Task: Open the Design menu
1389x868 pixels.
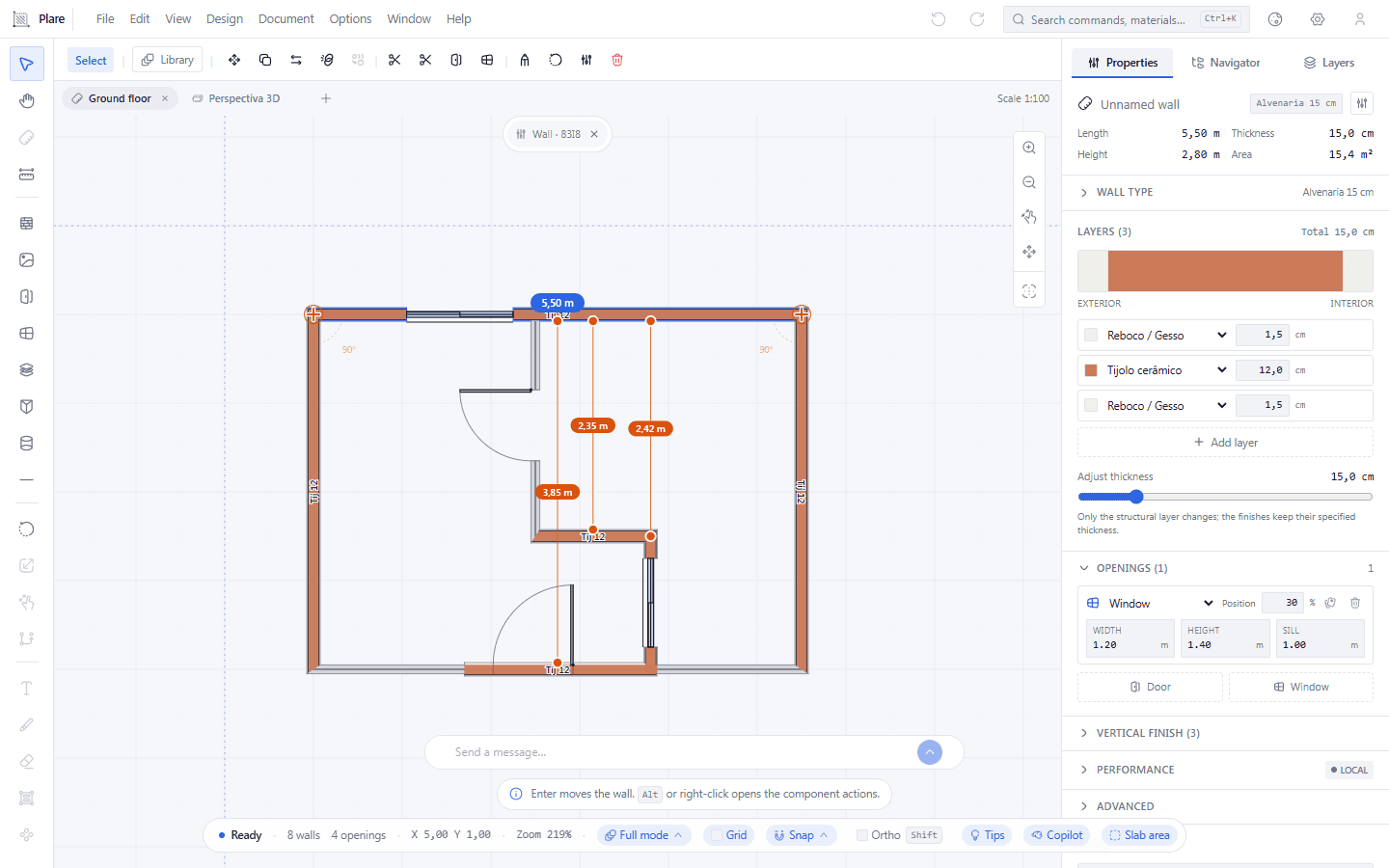Action: pyautogui.click(x=225, y=19)
